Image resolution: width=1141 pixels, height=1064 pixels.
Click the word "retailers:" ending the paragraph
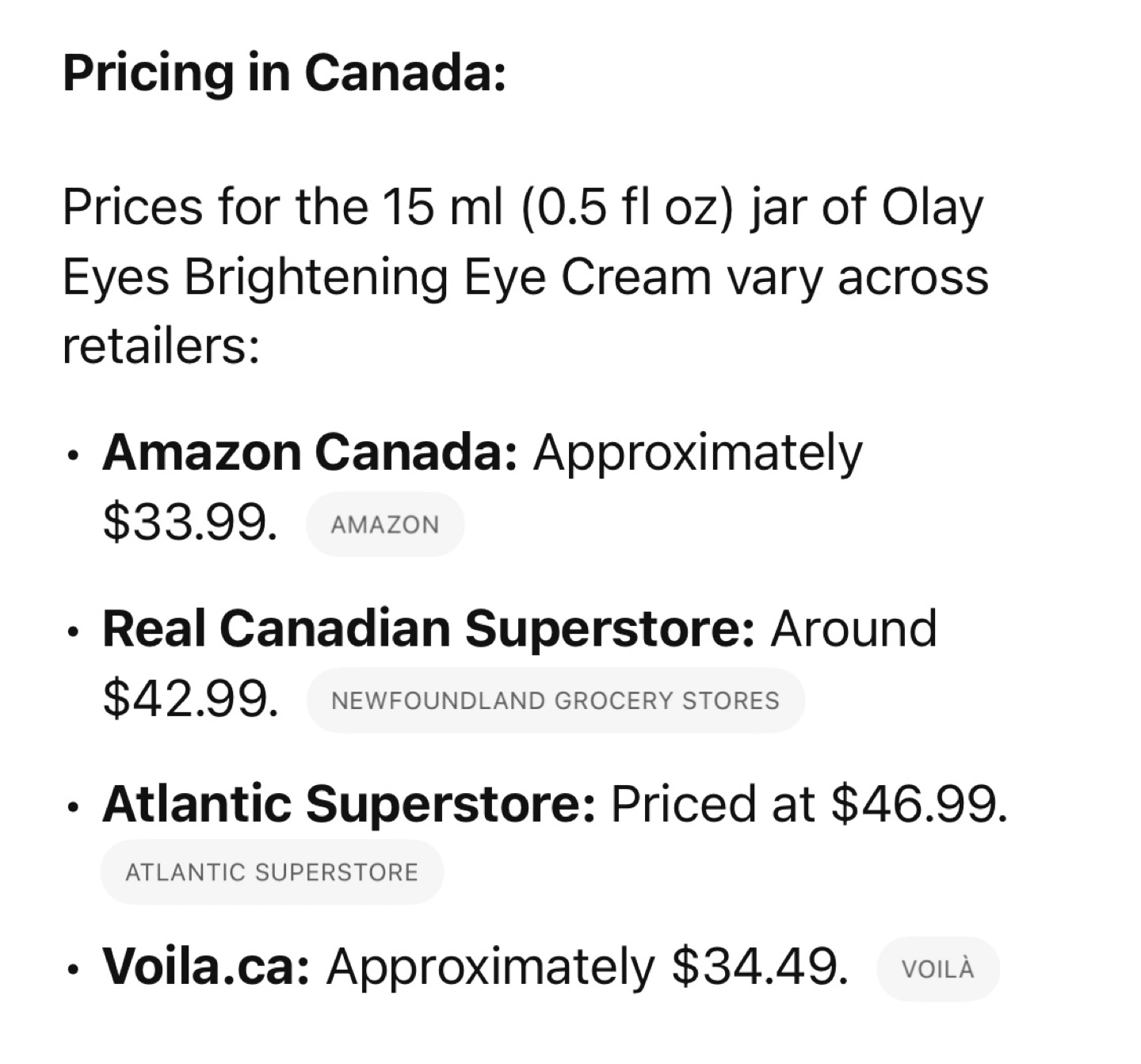[162, 346]
